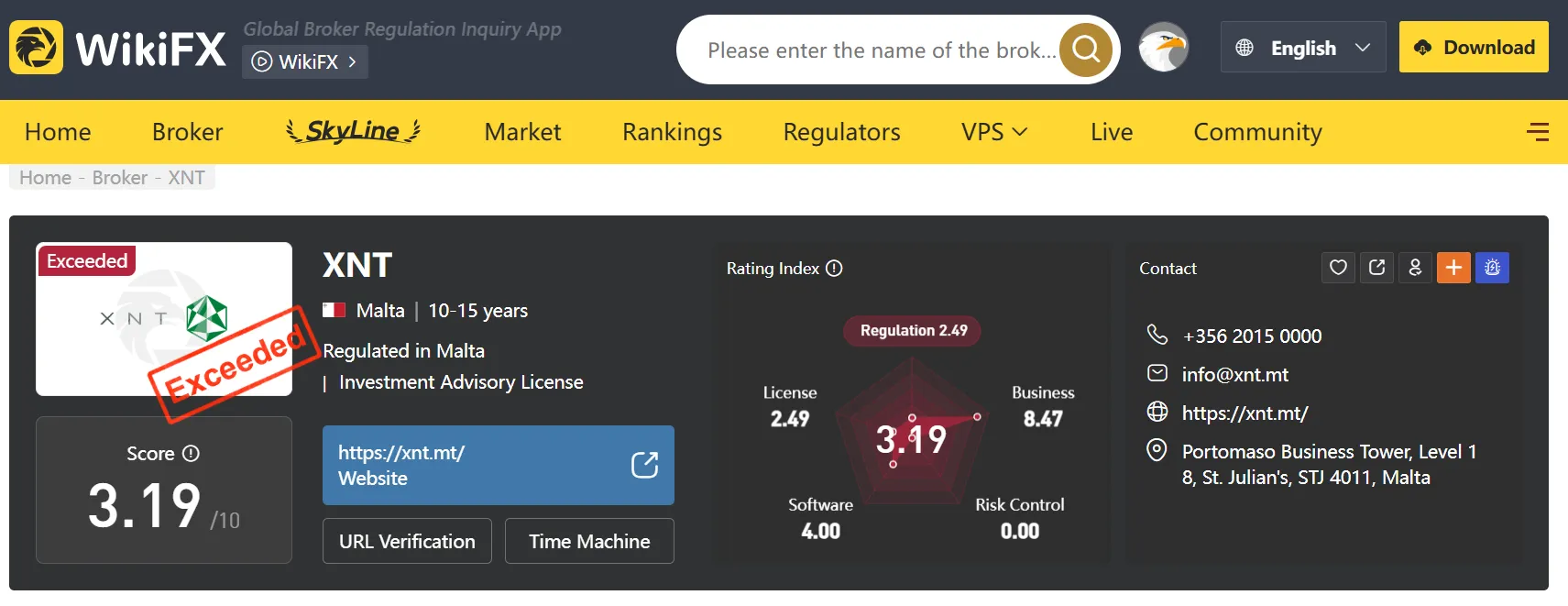Click the Score info icon
1568x606 pixels.
[191, 454]
